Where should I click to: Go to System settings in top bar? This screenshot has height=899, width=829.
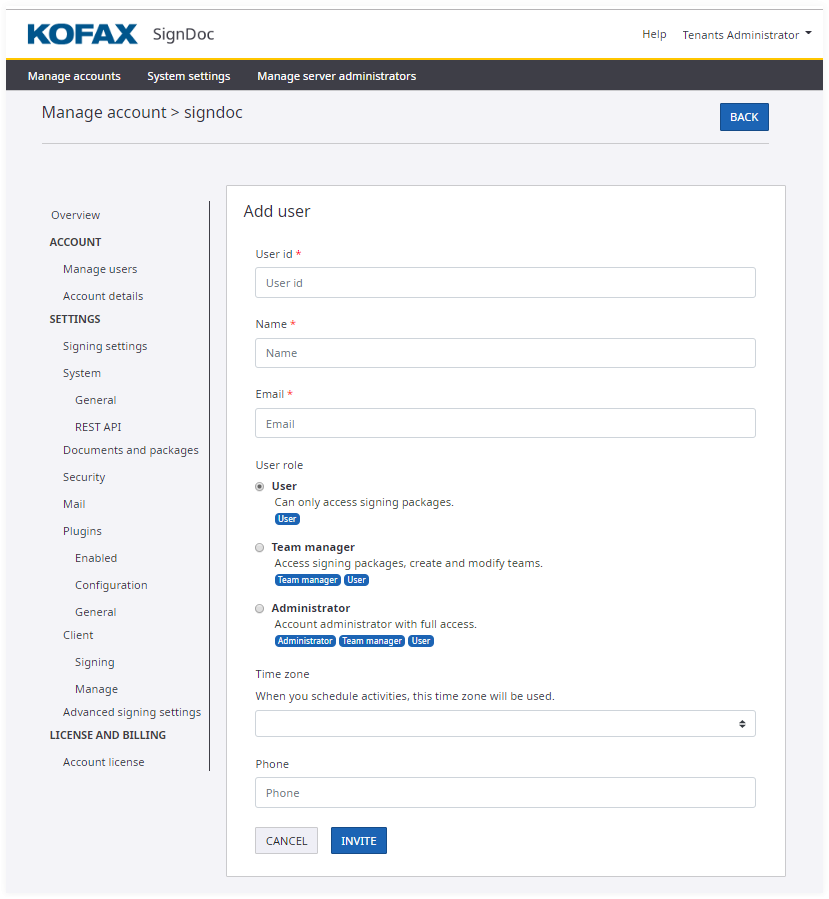pyautogui.click(x=188, y=76)
